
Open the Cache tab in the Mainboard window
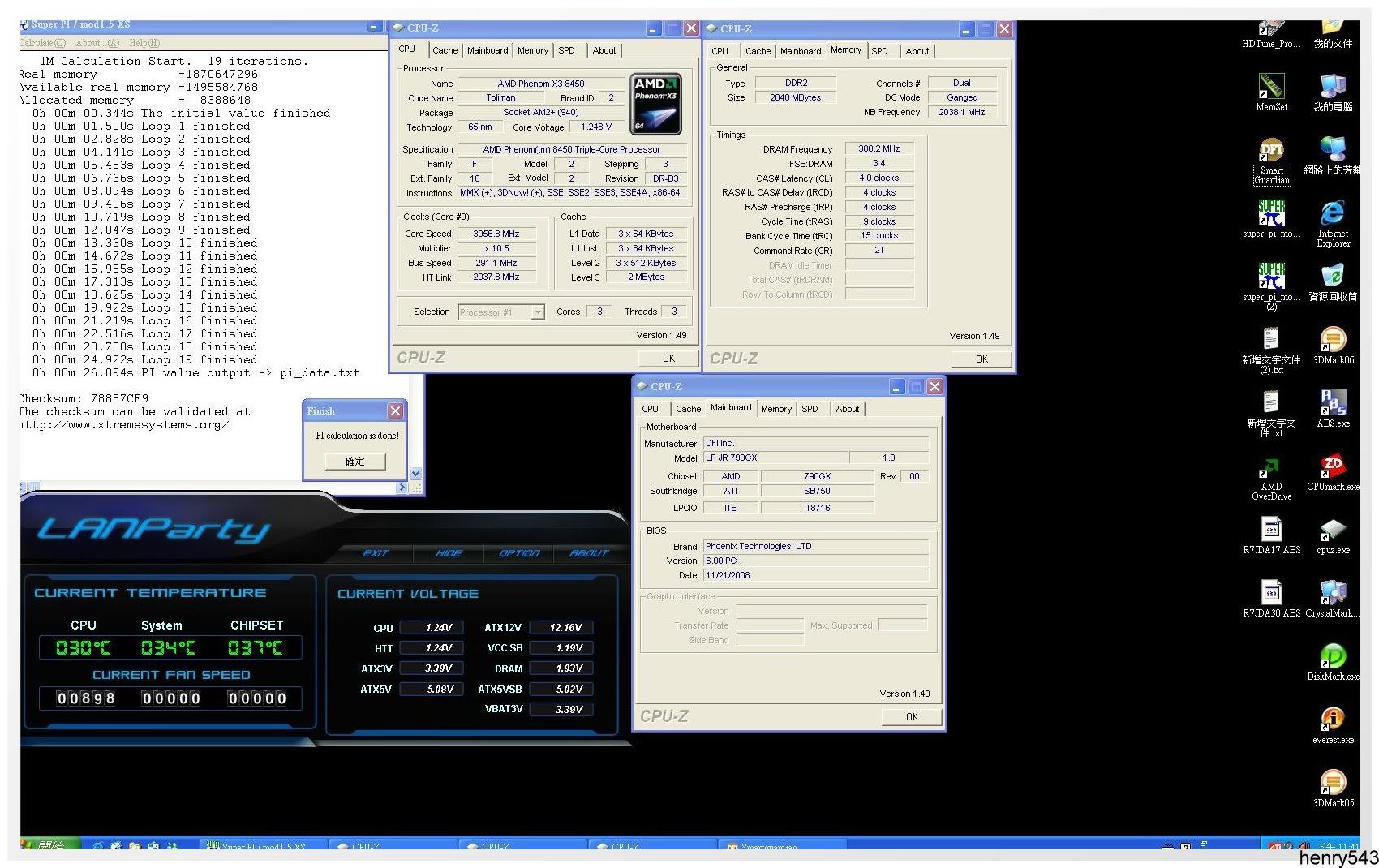coord(688,409)
